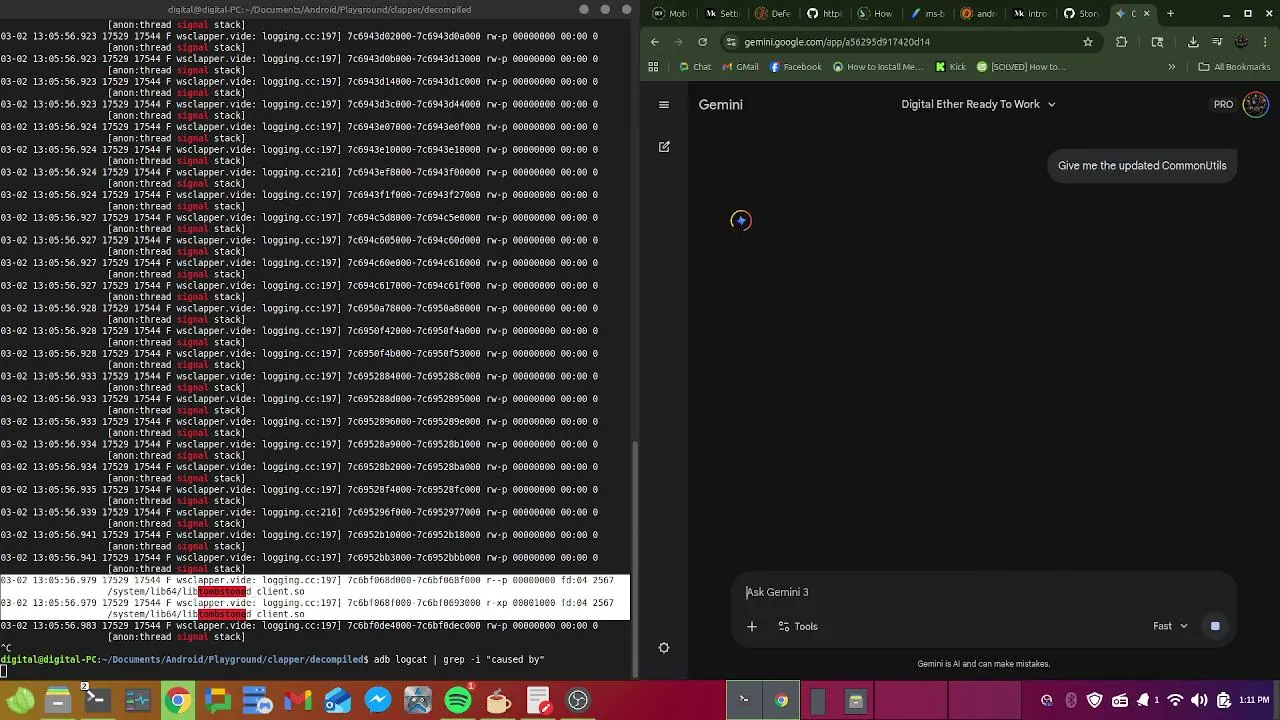Open Spotify in the taskbar
This screenshot has width=1280, height=720.
(x=457, y=701)
